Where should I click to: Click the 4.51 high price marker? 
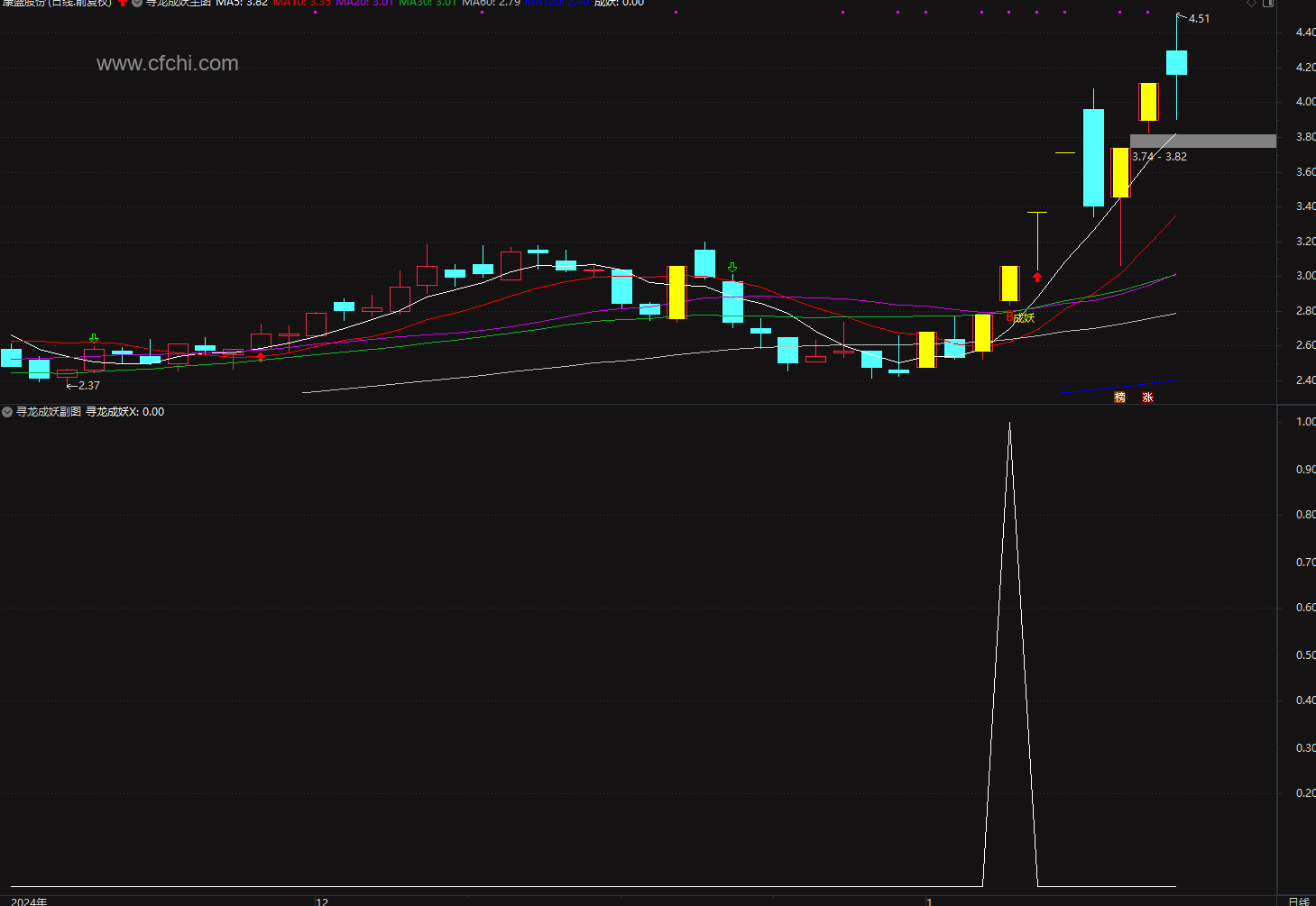1199,19
